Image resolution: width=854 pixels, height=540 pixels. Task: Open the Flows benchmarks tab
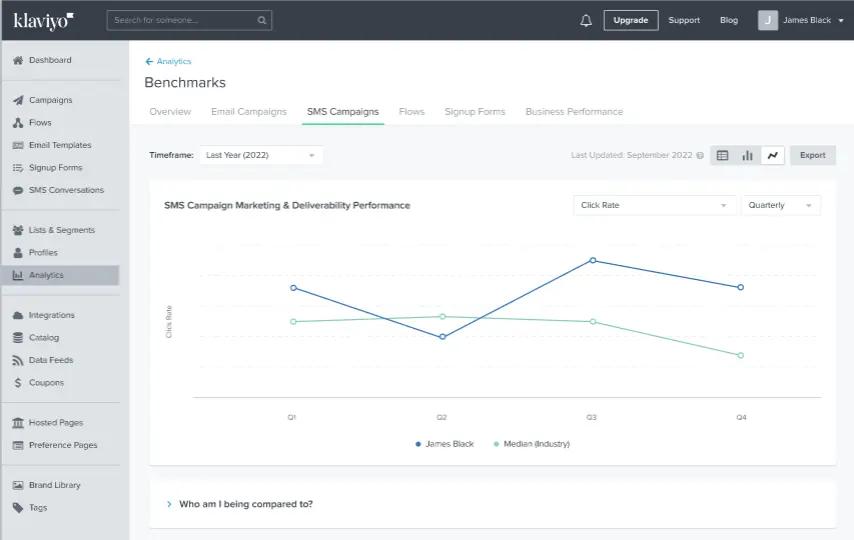pyautogui.click(x=411, y=112)
